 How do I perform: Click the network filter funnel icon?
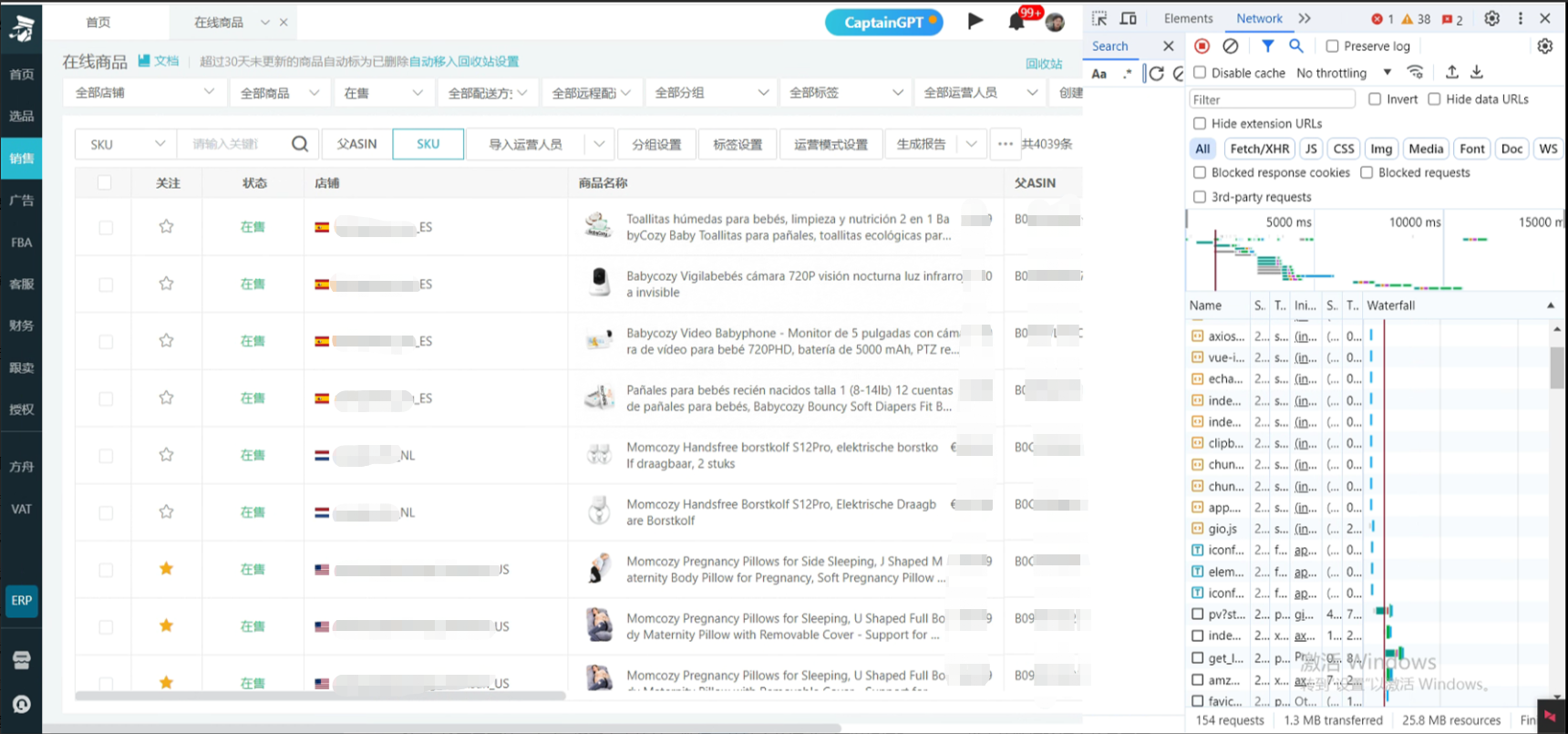pyautogui.click(x=1268, y=46)
